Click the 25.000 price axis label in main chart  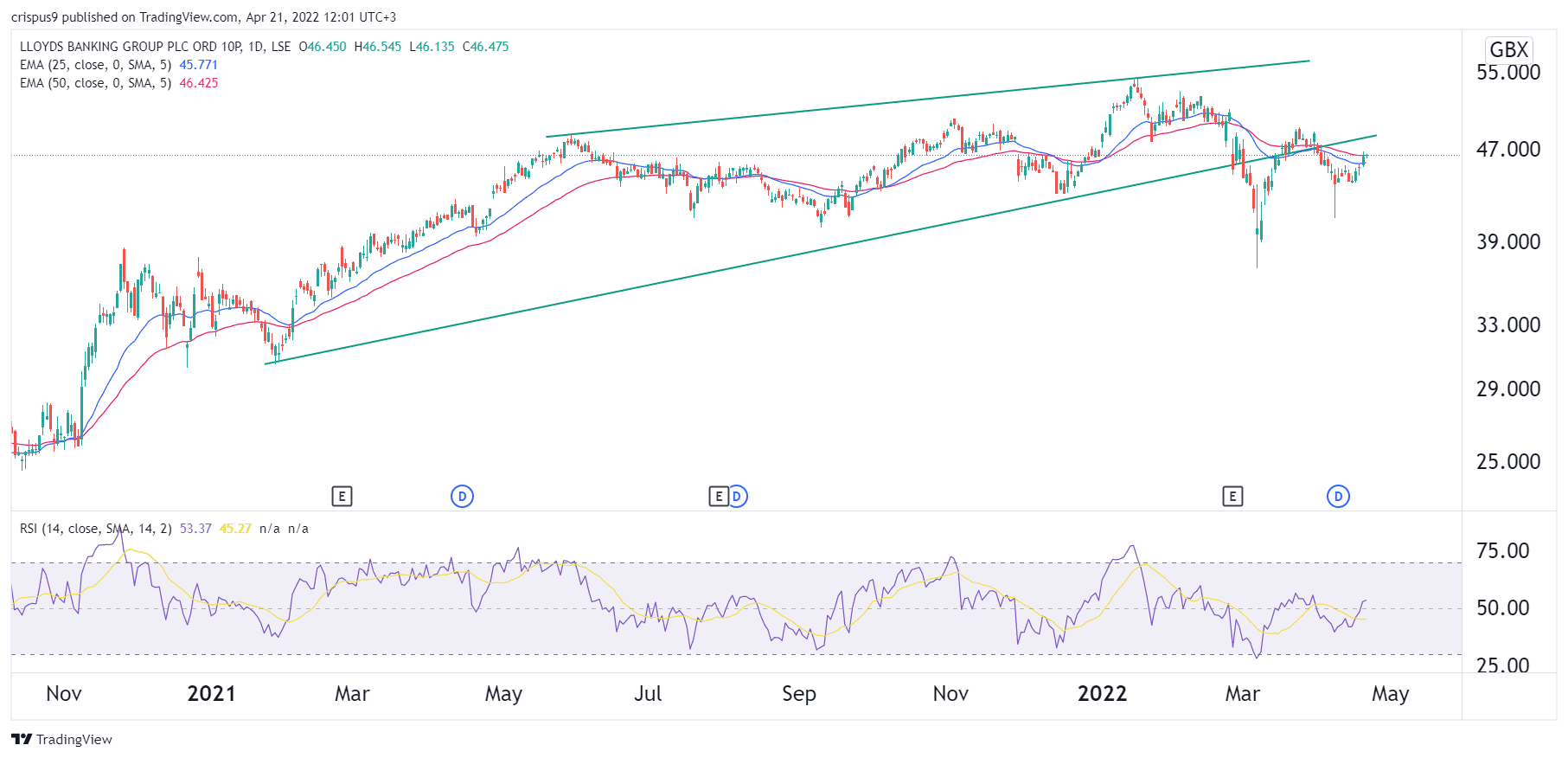click(1508, 462)
